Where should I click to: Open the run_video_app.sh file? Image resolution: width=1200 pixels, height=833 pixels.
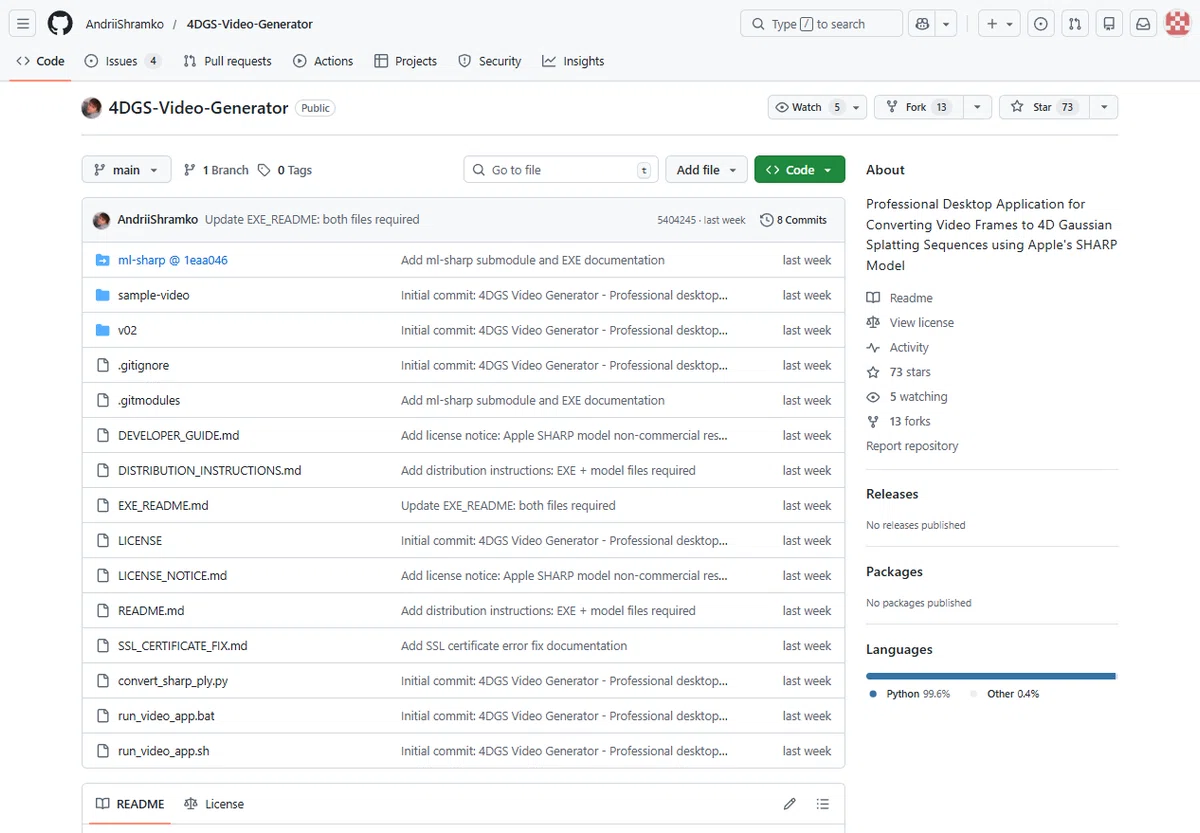(x=164, y=751)
